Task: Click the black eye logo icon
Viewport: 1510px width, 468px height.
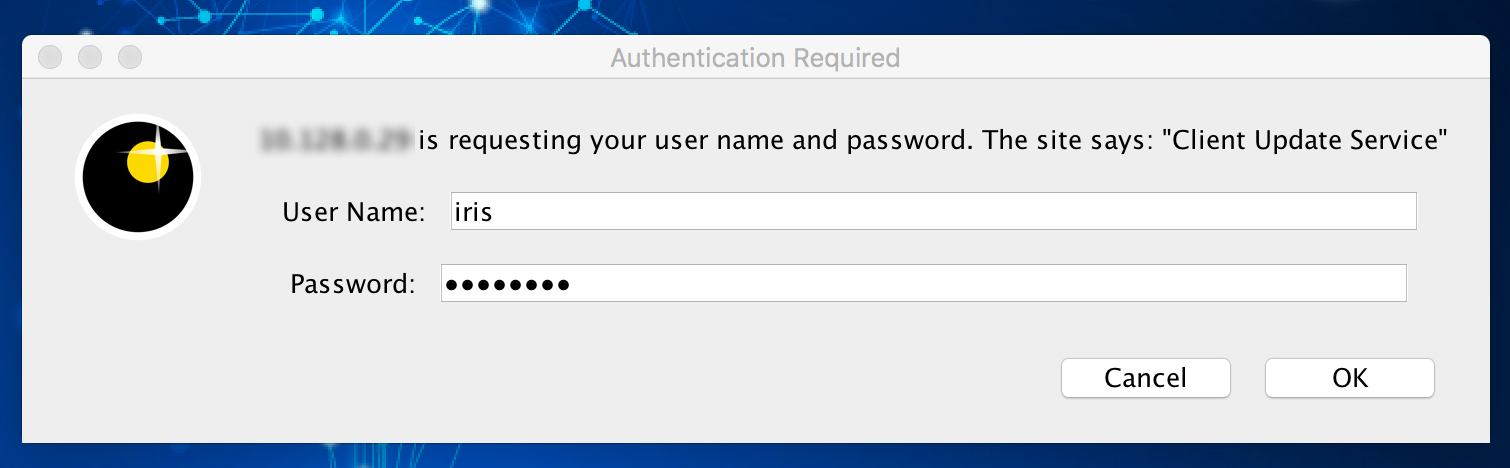Action: tap(138, 177)
